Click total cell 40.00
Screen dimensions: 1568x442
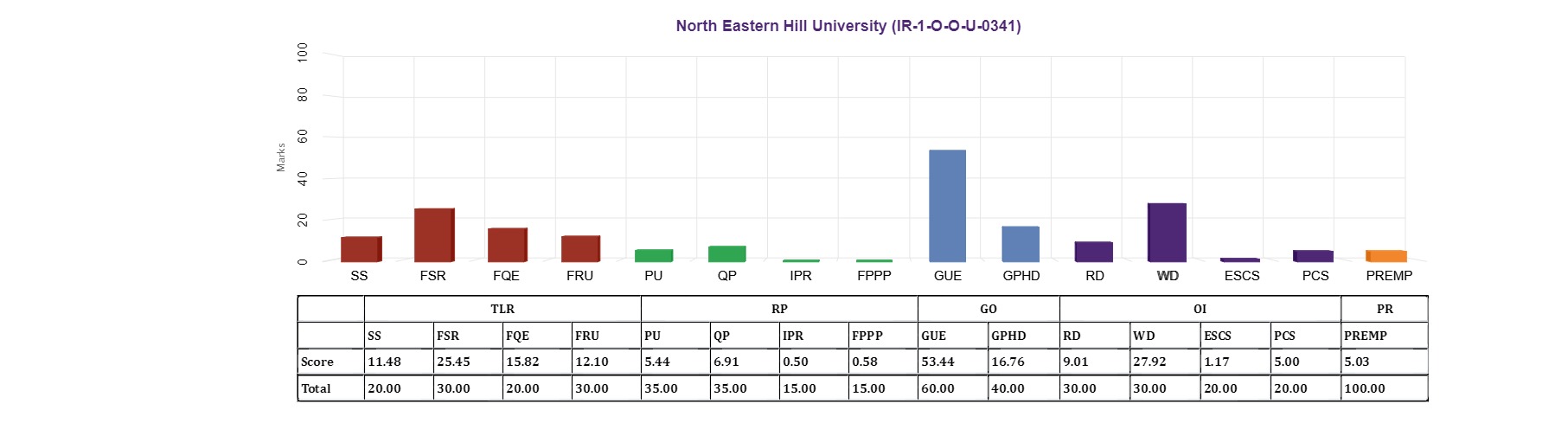pos(1024,388)
